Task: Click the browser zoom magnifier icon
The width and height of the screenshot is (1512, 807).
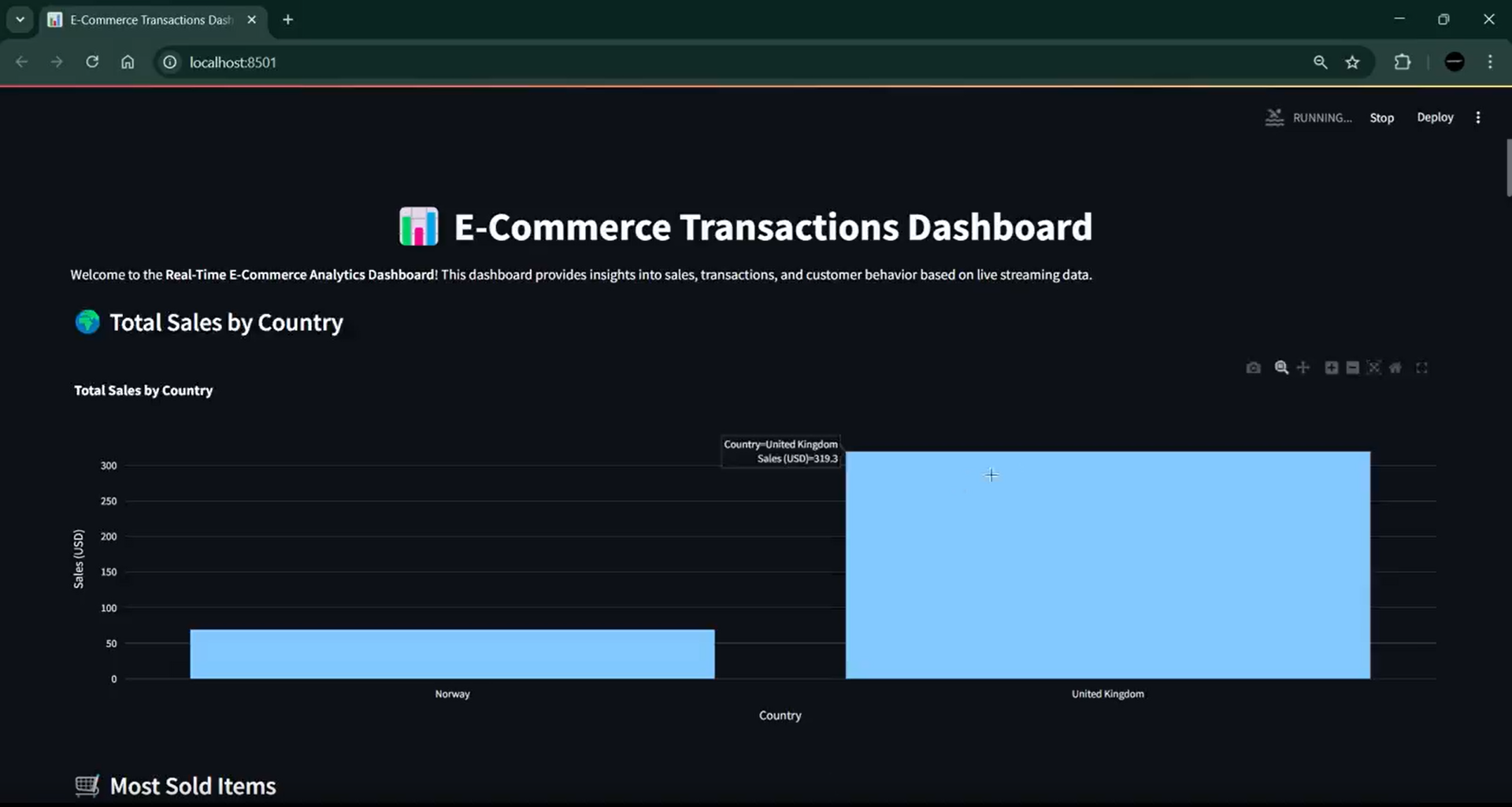Action: 1320,62
